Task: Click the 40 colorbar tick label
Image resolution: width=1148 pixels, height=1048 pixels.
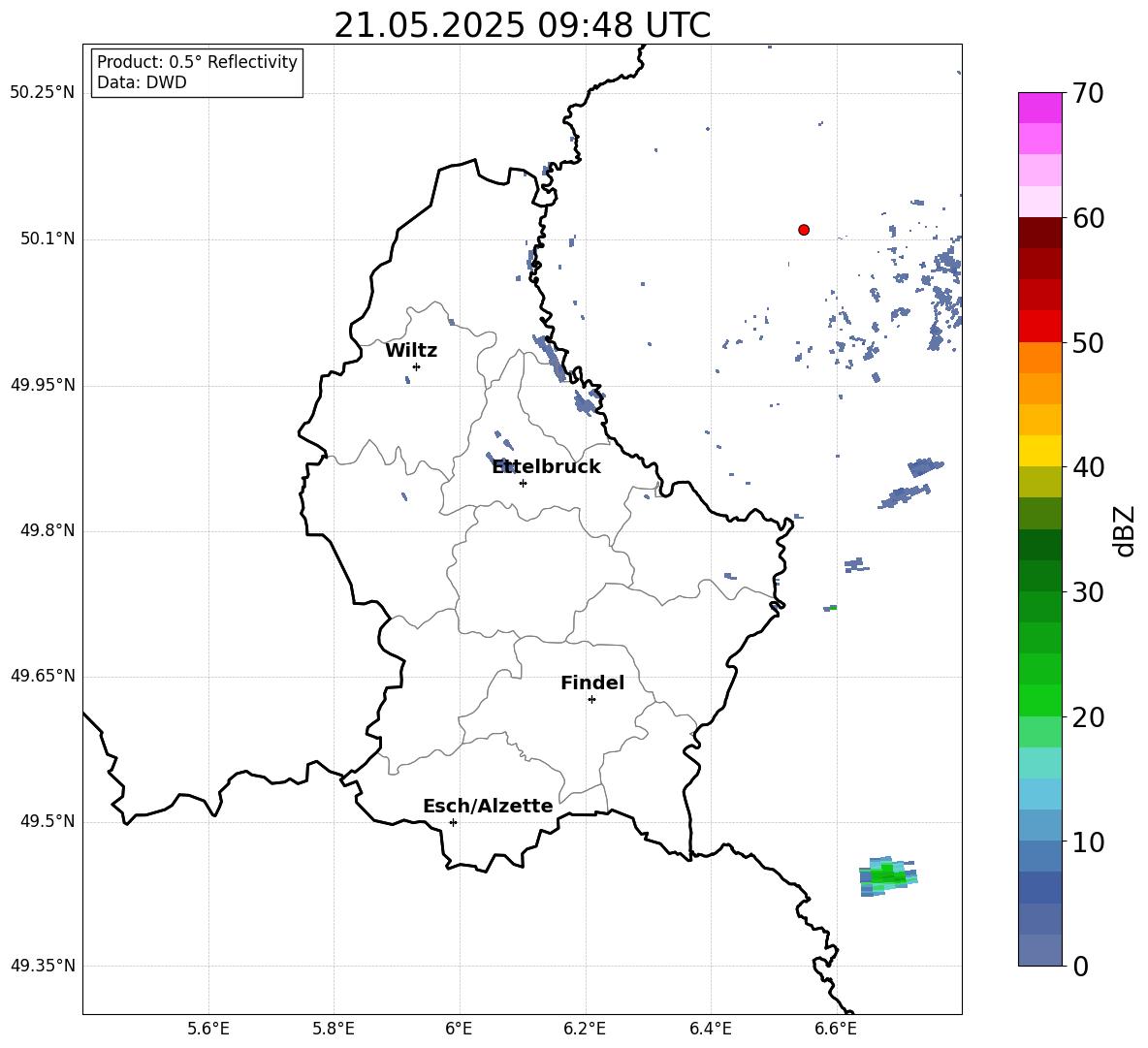Action: (x=1088, y=467)
